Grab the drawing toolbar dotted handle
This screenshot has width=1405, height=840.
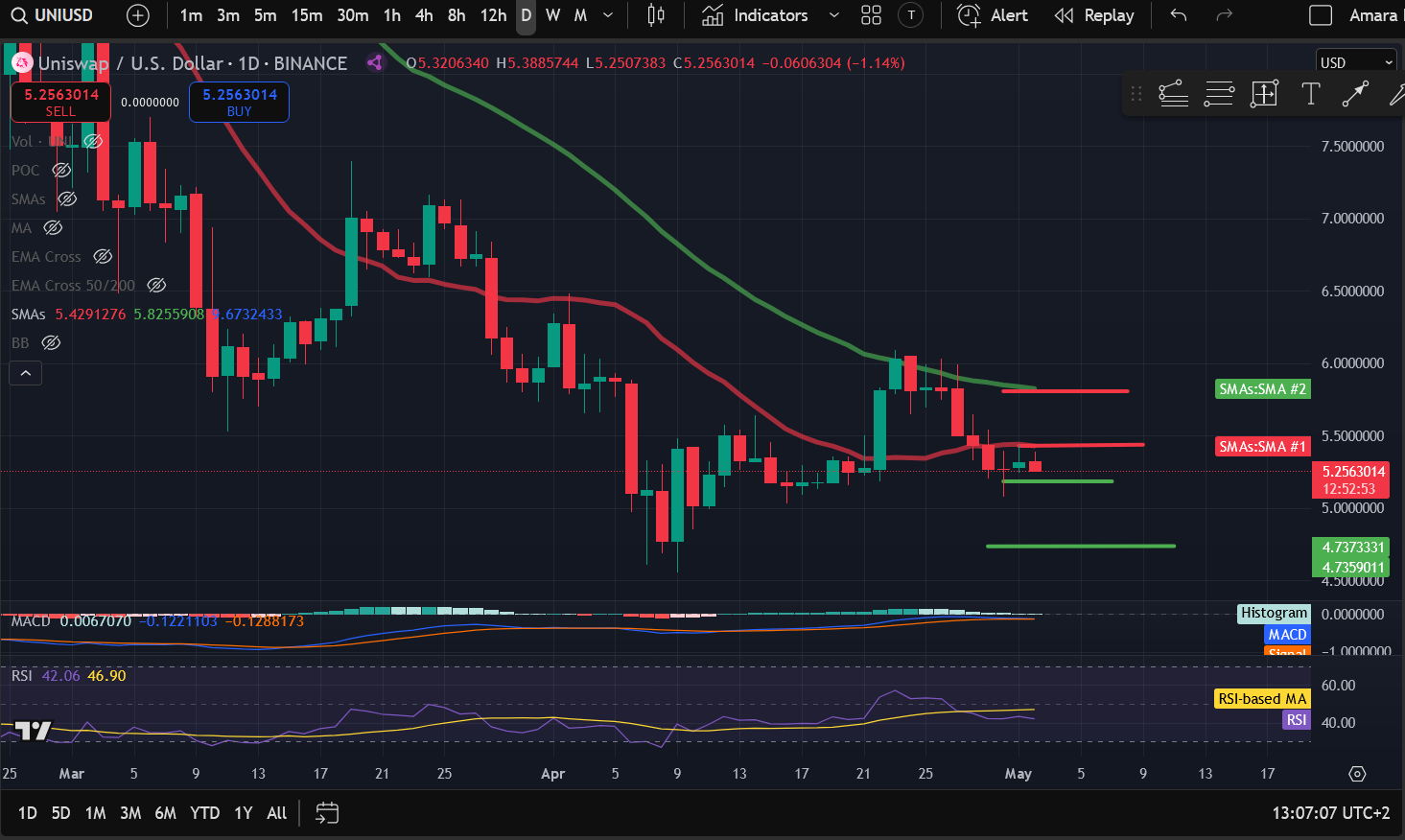[x=1136, y=94]
